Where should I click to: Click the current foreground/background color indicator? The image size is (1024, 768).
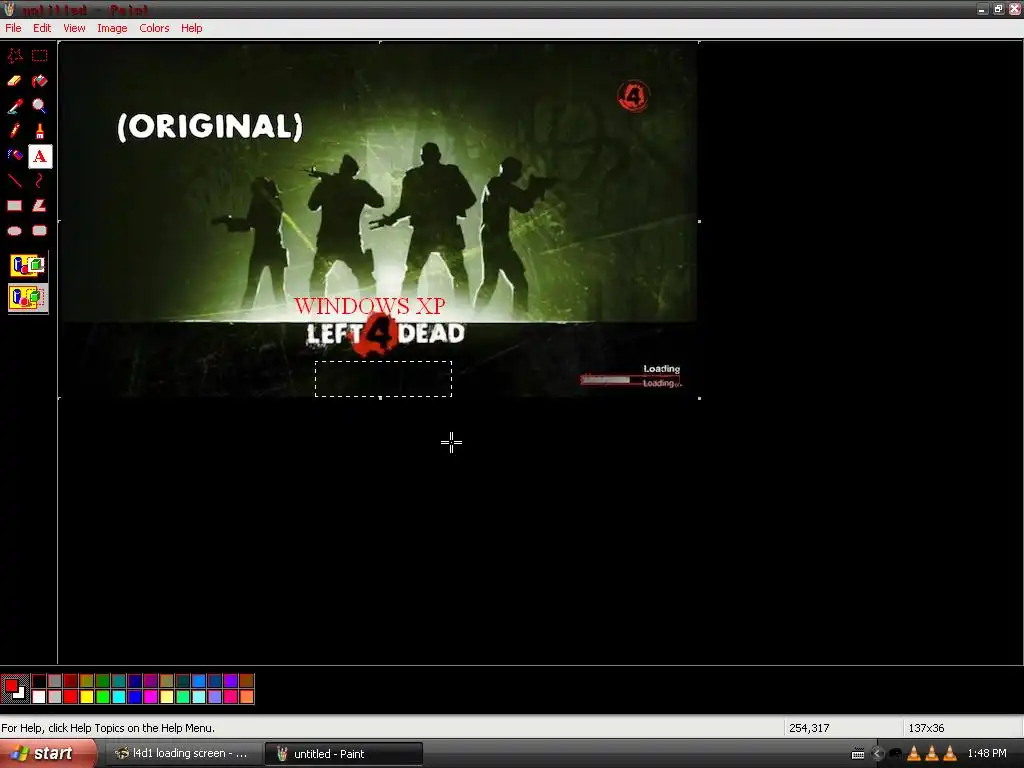pos(14,689)
